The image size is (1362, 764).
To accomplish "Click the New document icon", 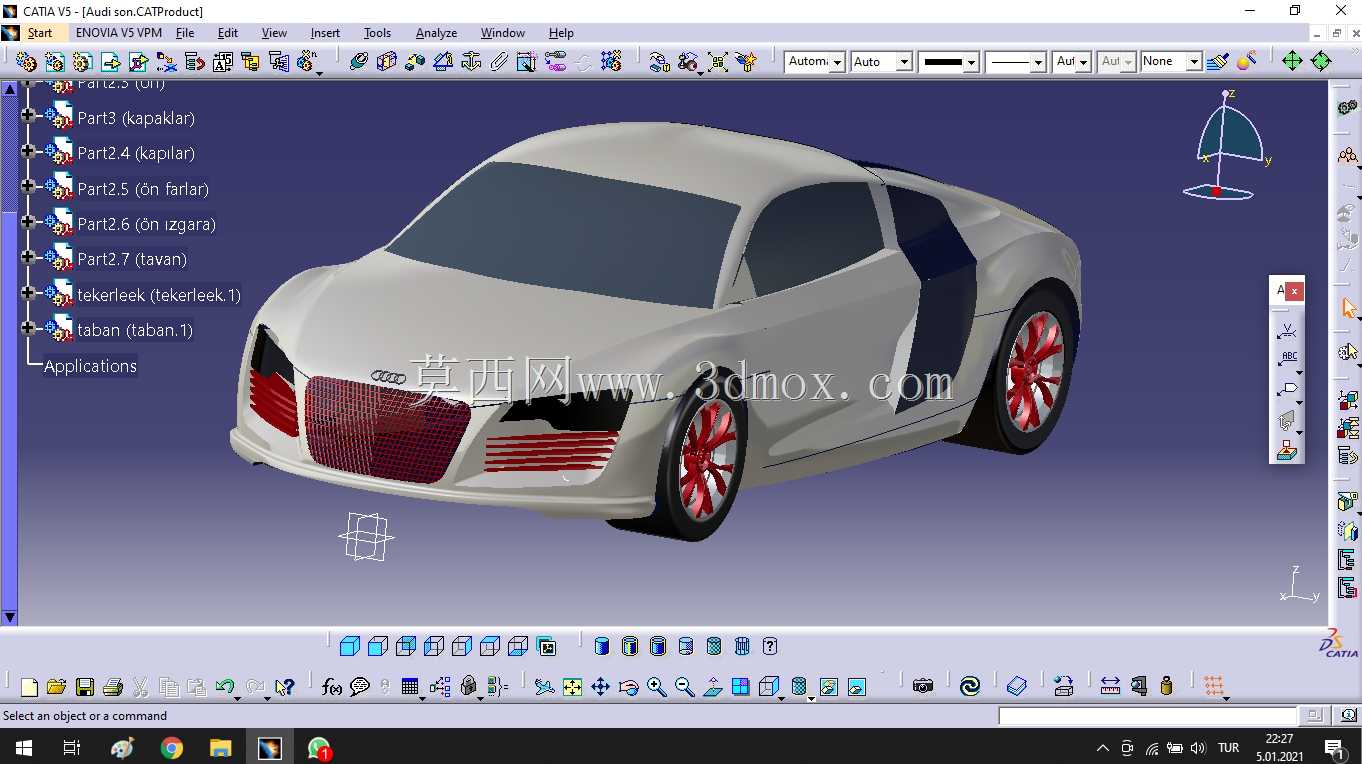I will [29, 687].
